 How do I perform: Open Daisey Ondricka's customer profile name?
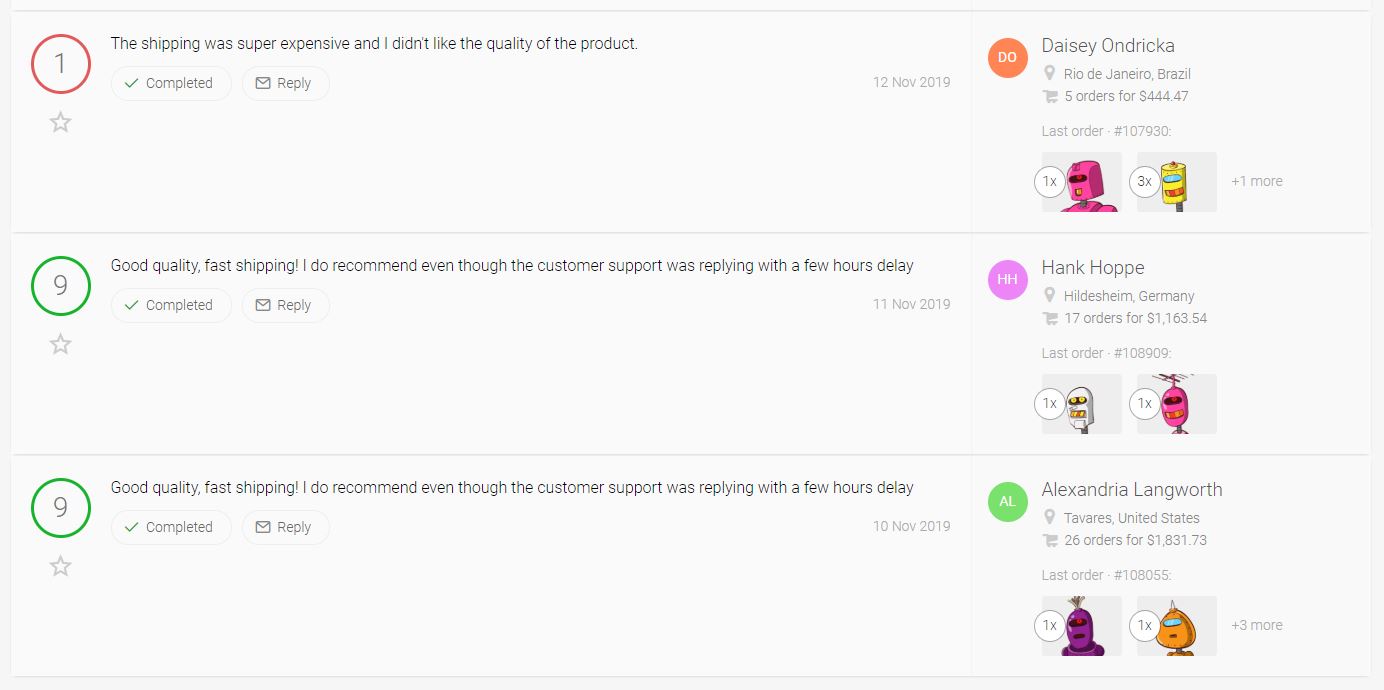pyautogui.click(x=1108, y=46)
